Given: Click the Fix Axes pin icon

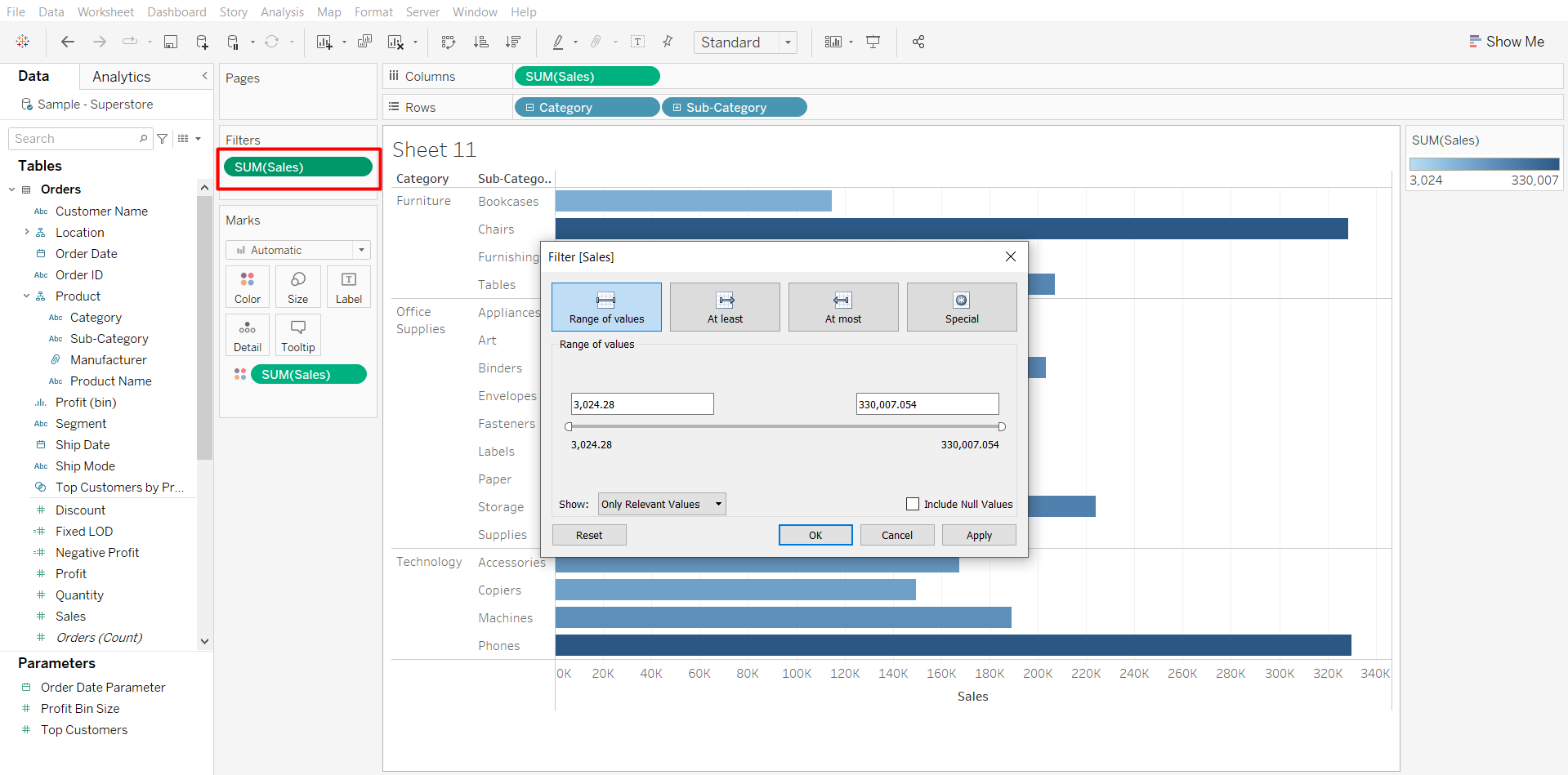Looking at the screenshot, I should pos(668,42).
